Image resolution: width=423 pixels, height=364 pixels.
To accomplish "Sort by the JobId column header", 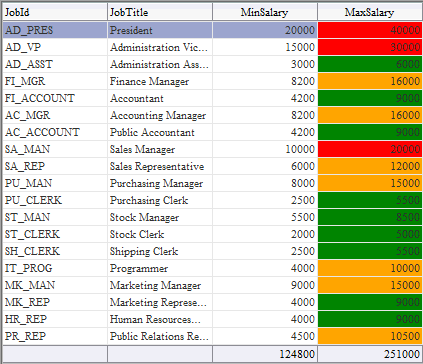I will (55, 12).
